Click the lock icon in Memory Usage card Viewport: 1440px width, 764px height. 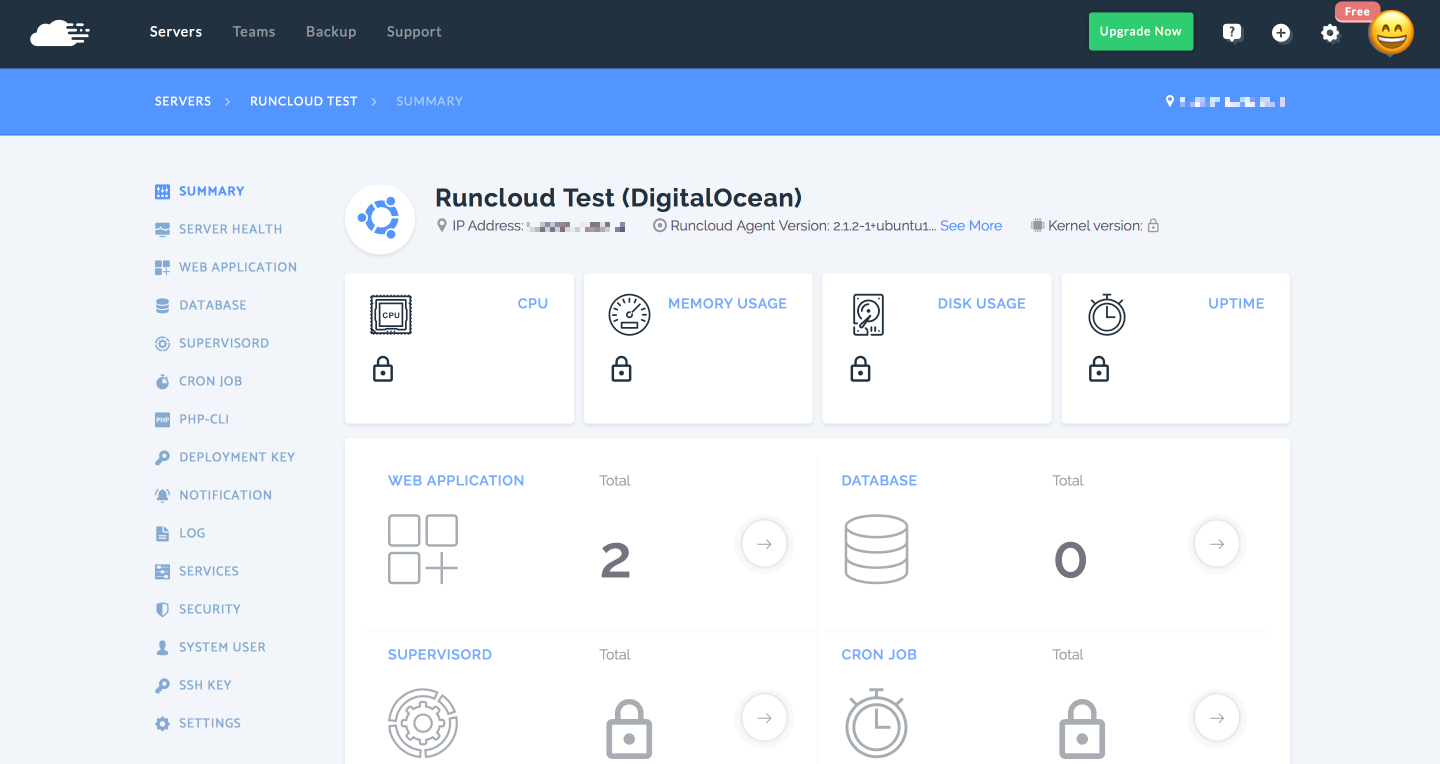pyautogui.click(x=621, y=370)
